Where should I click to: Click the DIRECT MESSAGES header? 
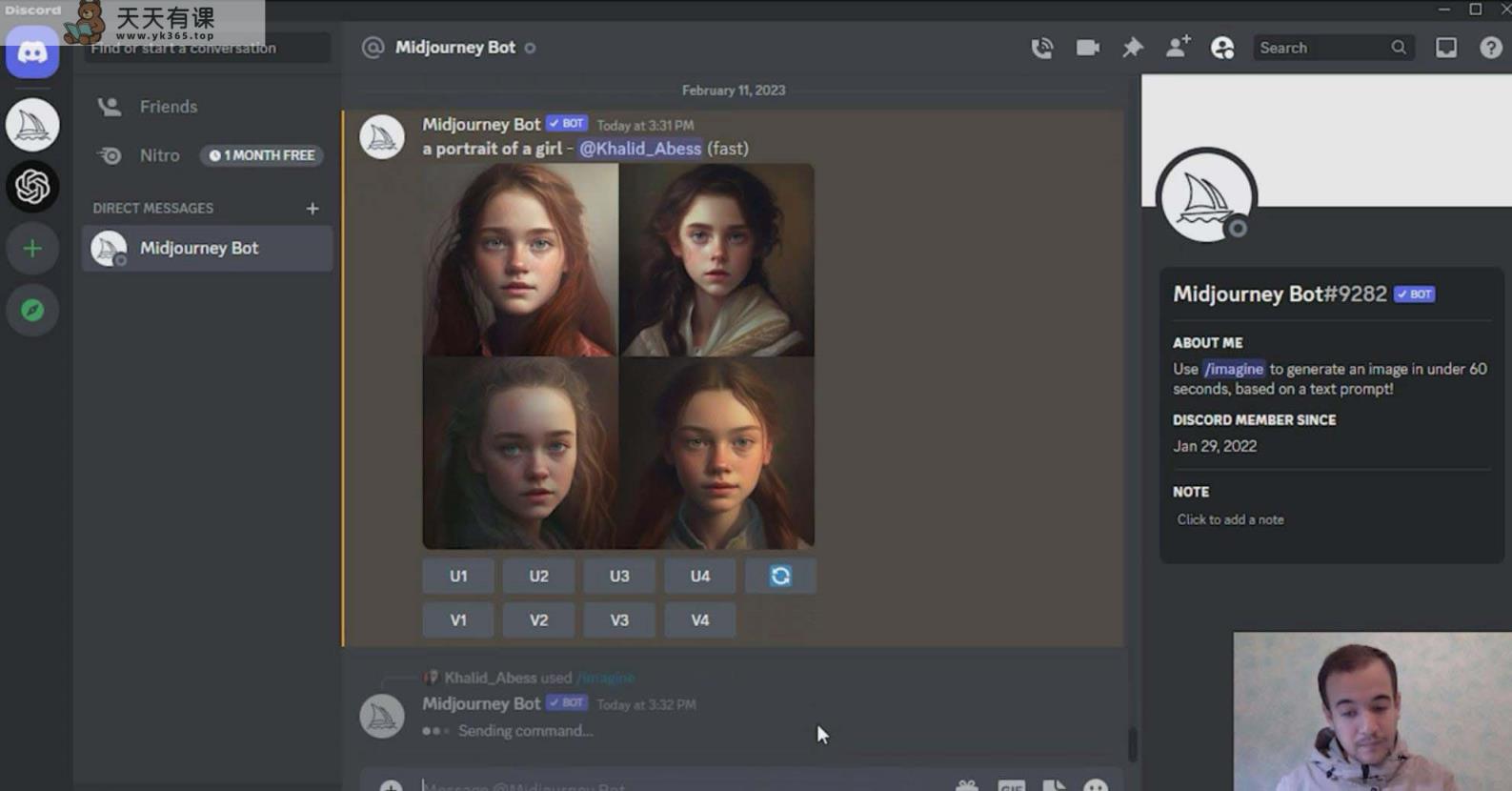point(153,208)
